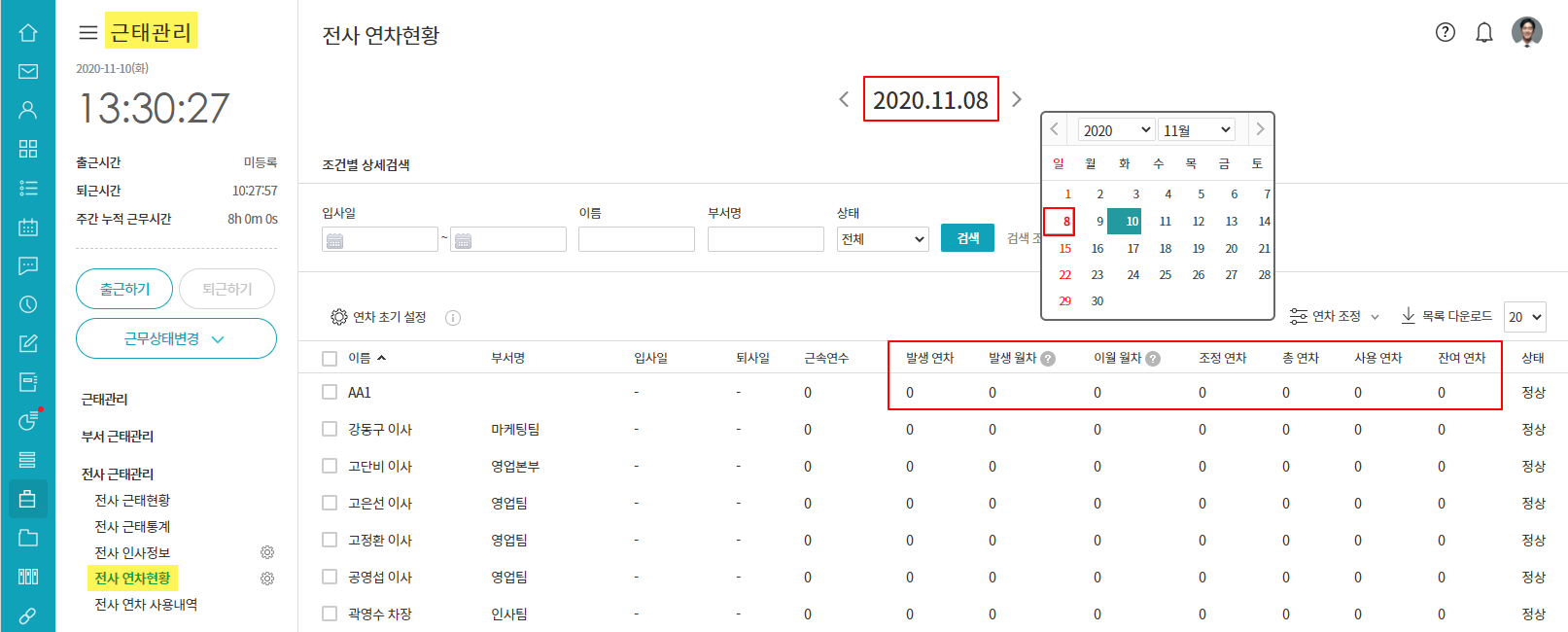1568x632 pixels.
Task: Click the 검색 search button
Action: click(967, 238)
